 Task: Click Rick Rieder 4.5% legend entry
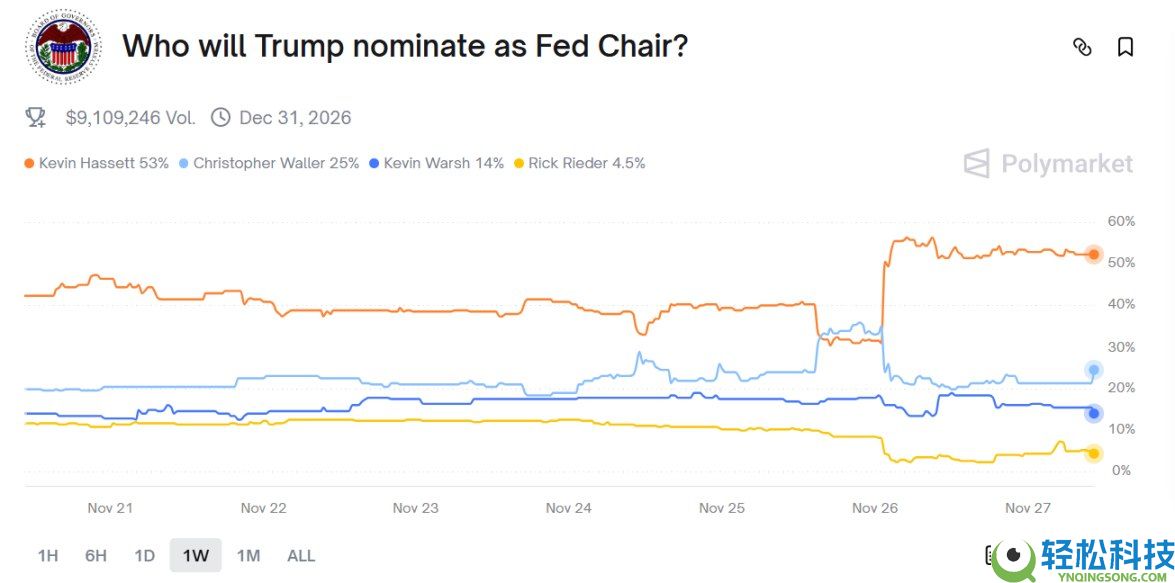tap(579, 163)
